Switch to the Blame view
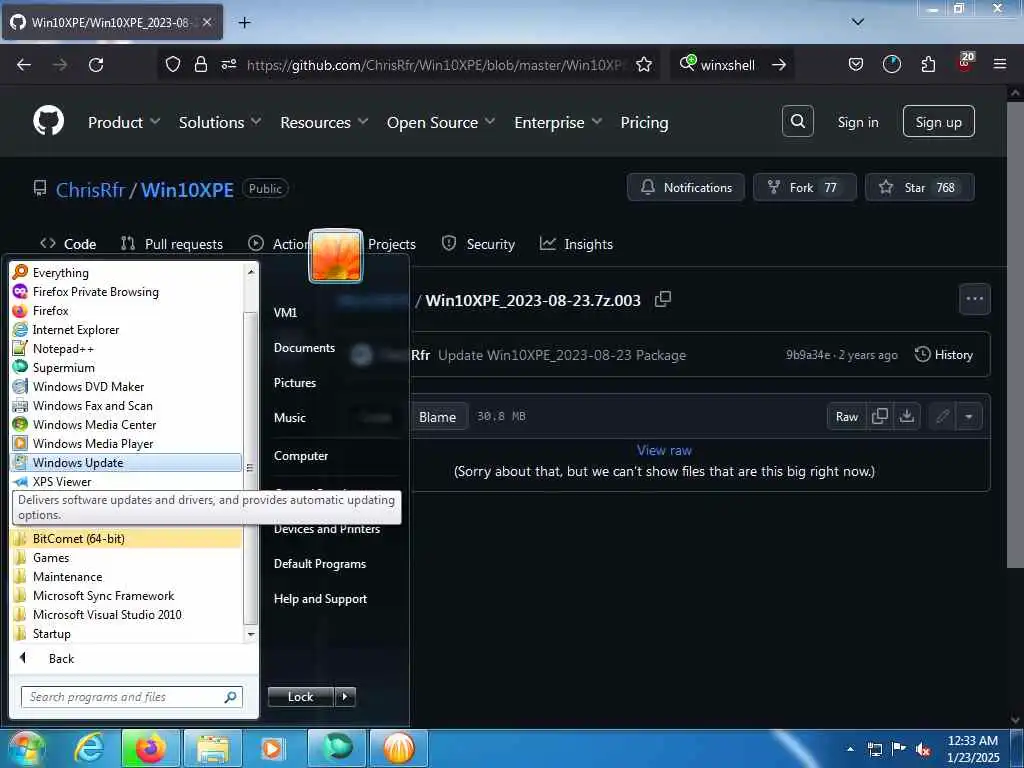Viewport: 1024px width, 768px height. click(437, 417)
